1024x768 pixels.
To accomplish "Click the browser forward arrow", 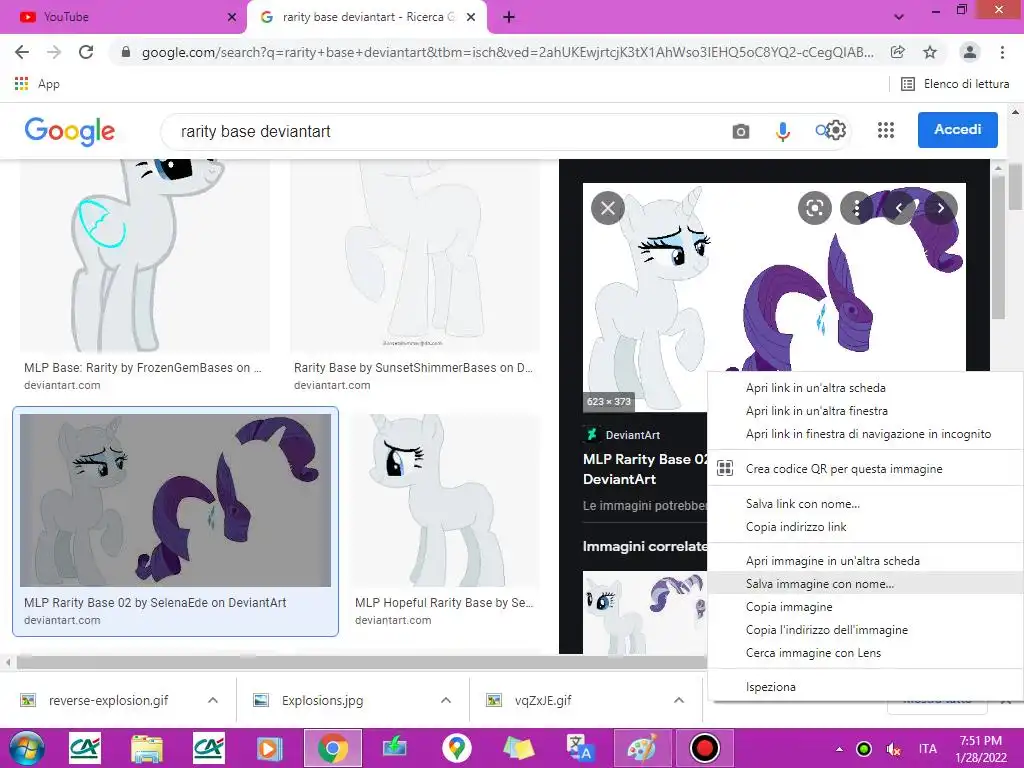I will tap(54, 52).
